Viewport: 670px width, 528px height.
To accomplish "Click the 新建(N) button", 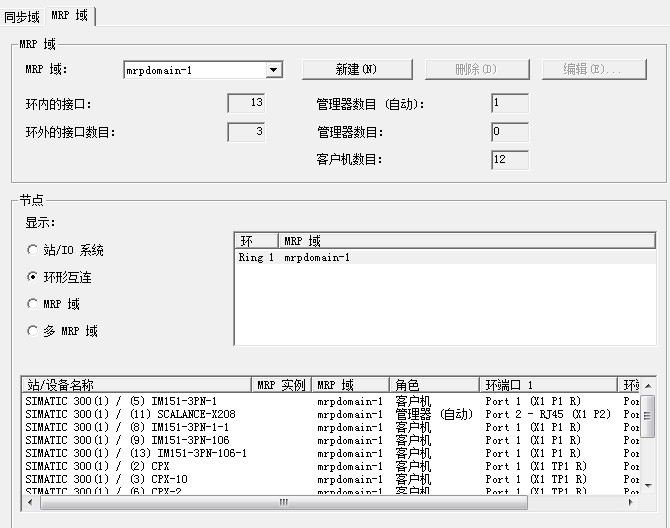I will (x=356, y=70).
